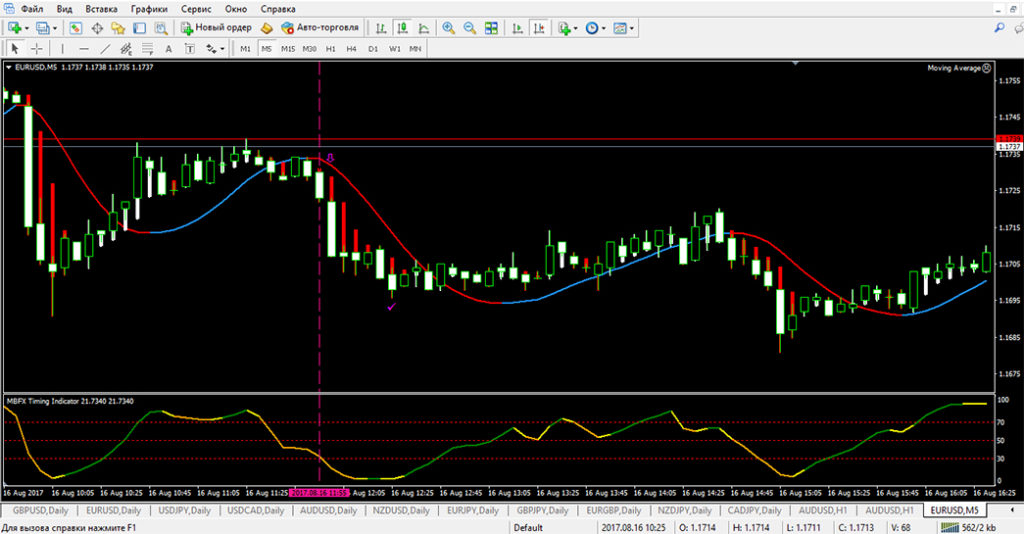1024x534 pixels.
Task: Show the Market Watch panel
Action: coord(76,28)
